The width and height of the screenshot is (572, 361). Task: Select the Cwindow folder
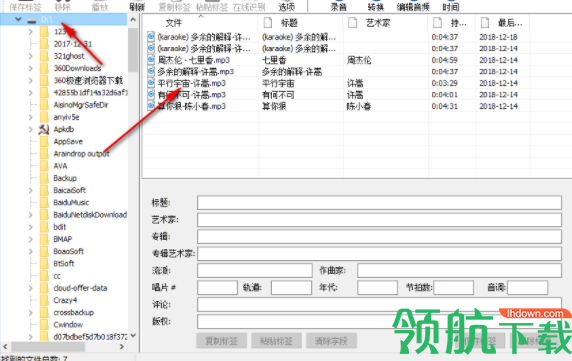click(x=68, y=325)
